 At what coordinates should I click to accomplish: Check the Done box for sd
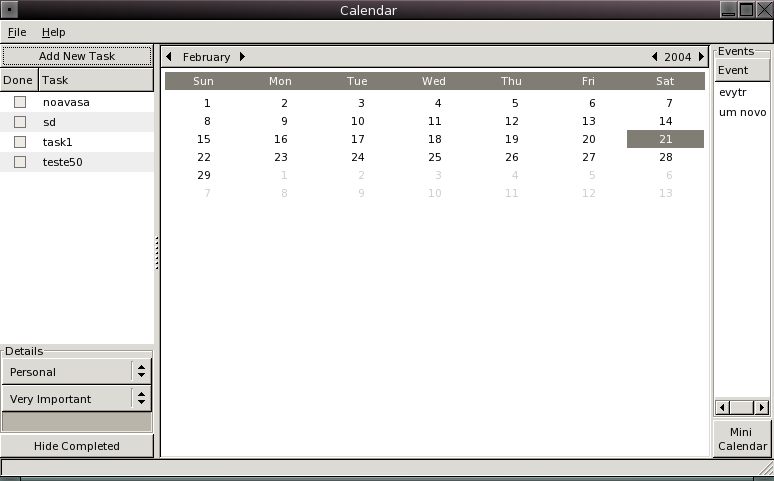point(19,122)
